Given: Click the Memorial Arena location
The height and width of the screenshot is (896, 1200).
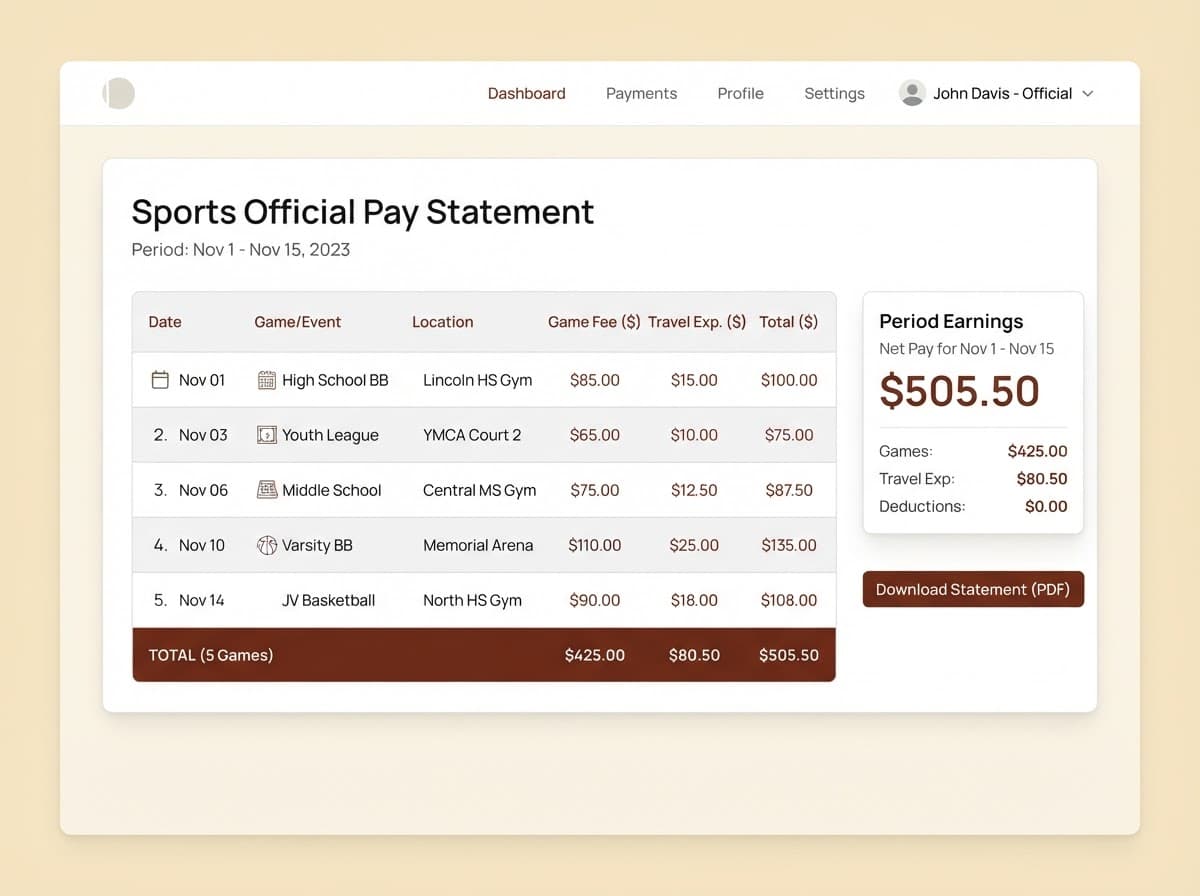Looking at the screenshot, I should click(x=478, y=545).
